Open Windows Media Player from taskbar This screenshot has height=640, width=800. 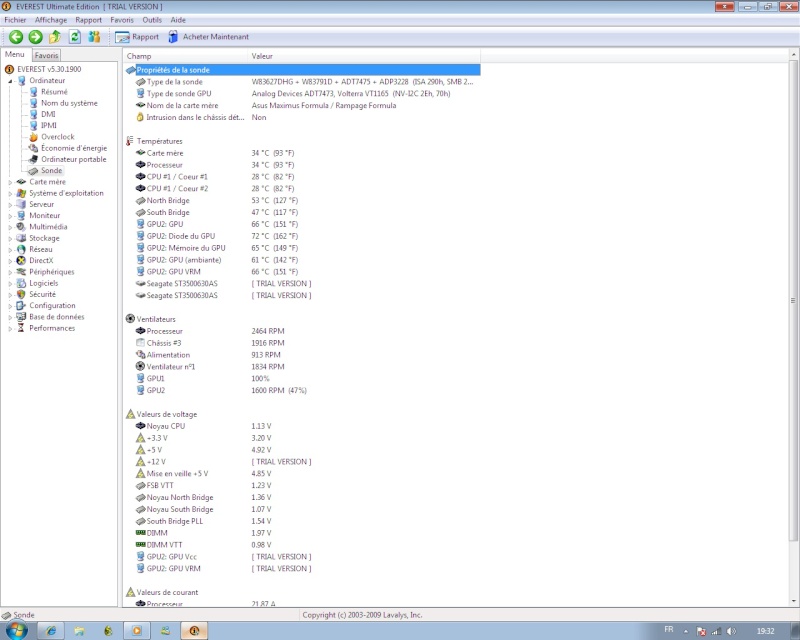pos(137,631)
